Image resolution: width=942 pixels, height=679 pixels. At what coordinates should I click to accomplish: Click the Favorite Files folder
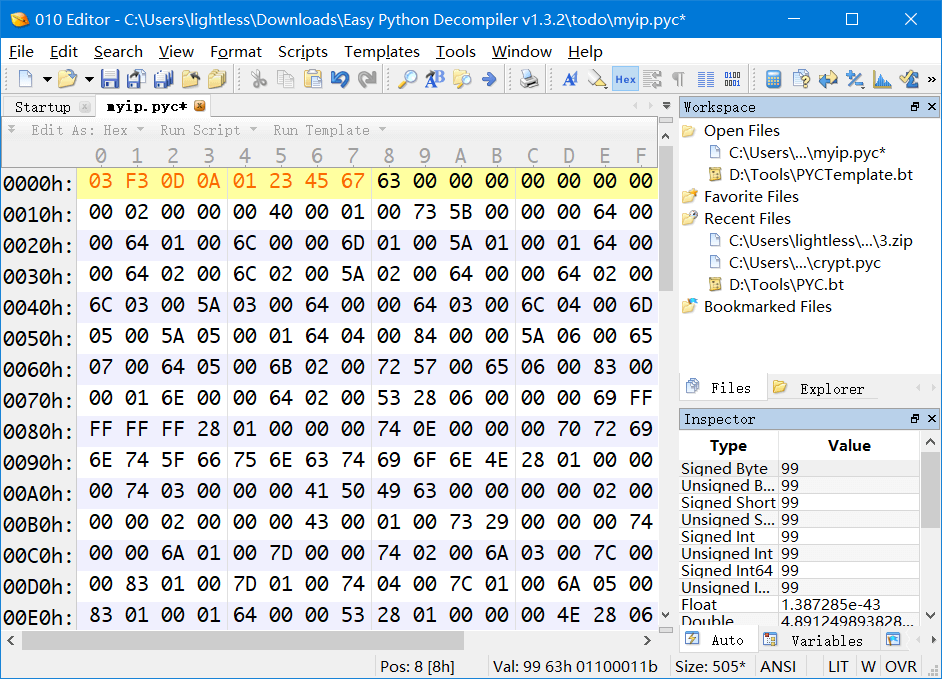coord(751,196)
